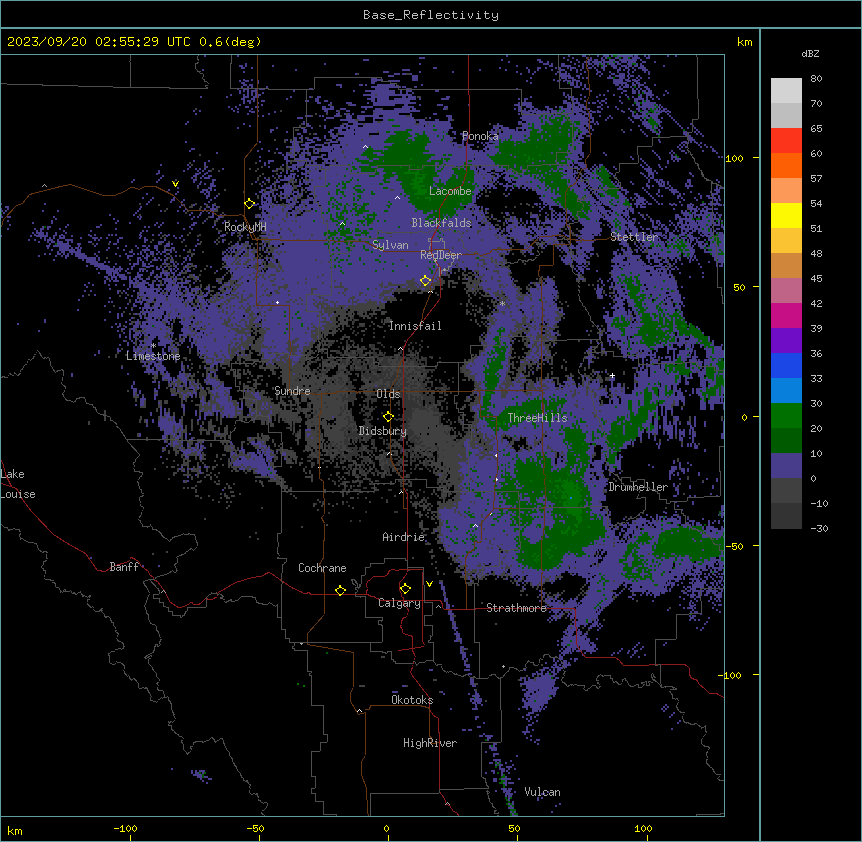862x842 pixels.
Task: Select the indigo 0-10 dBZ legend swatch
Action: coord(786,466)
